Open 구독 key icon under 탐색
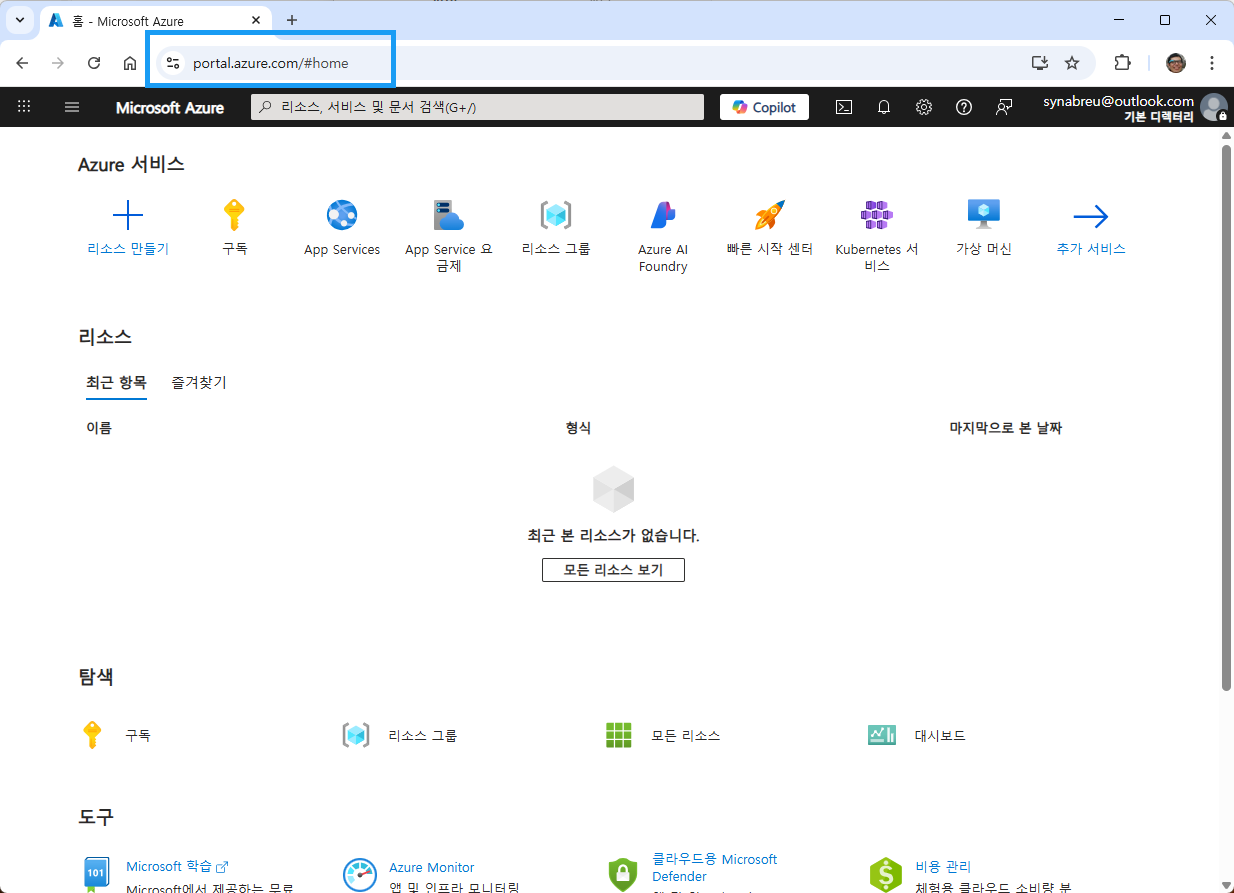 pos(92,735)
